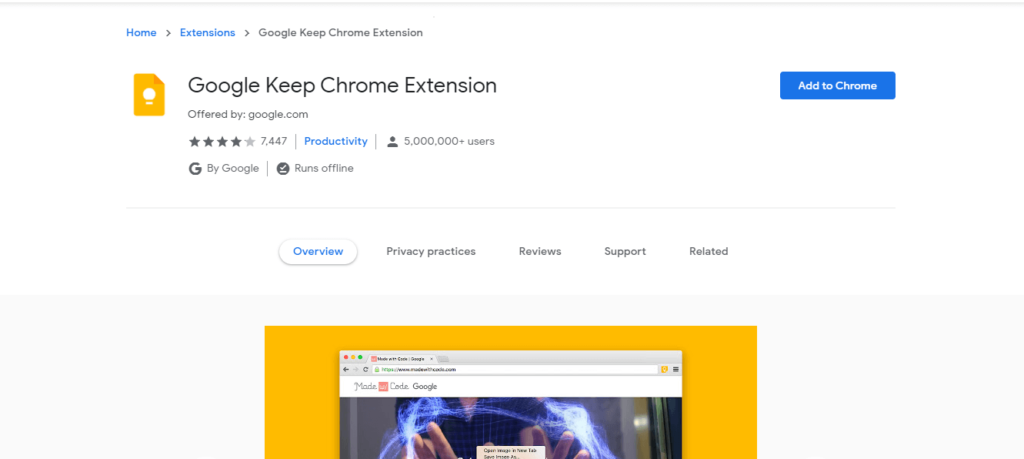The width and height of the screenshot is (1024, 459).
Task: Click Add to Chrome button
Action: coord(837,86)
